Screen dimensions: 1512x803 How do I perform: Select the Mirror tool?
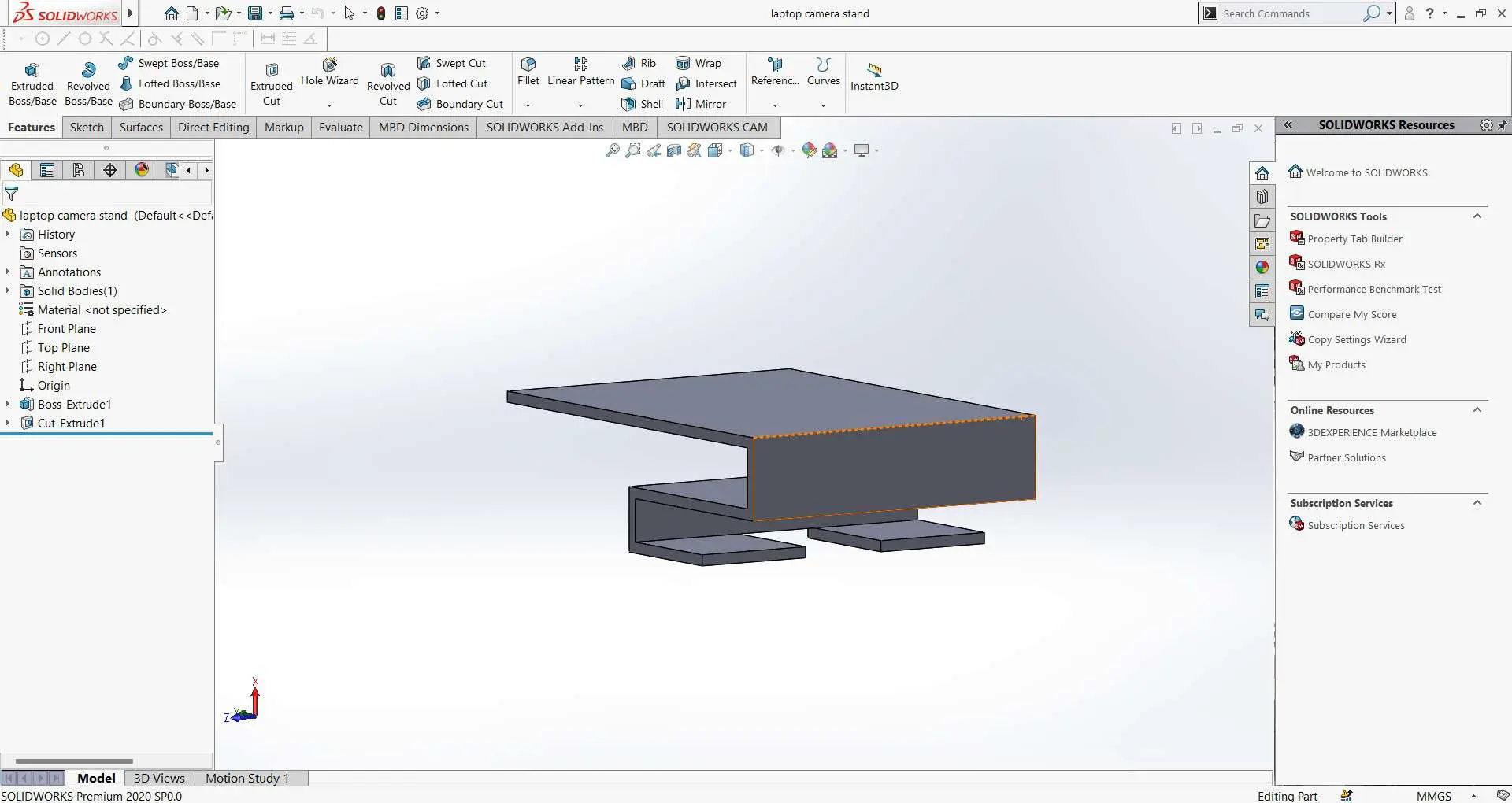(x=701, y=104)
